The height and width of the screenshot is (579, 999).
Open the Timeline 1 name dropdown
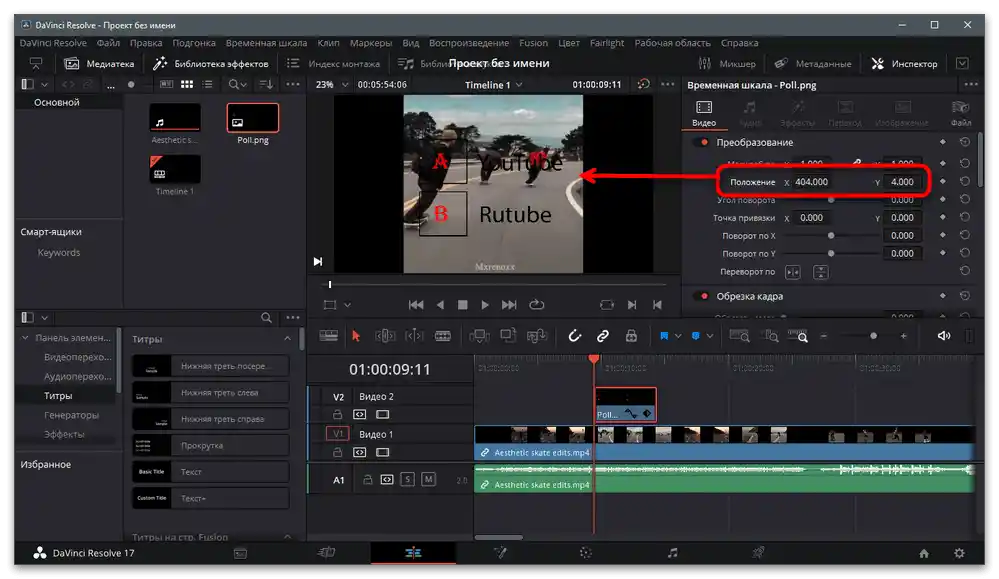click(494, 85)
